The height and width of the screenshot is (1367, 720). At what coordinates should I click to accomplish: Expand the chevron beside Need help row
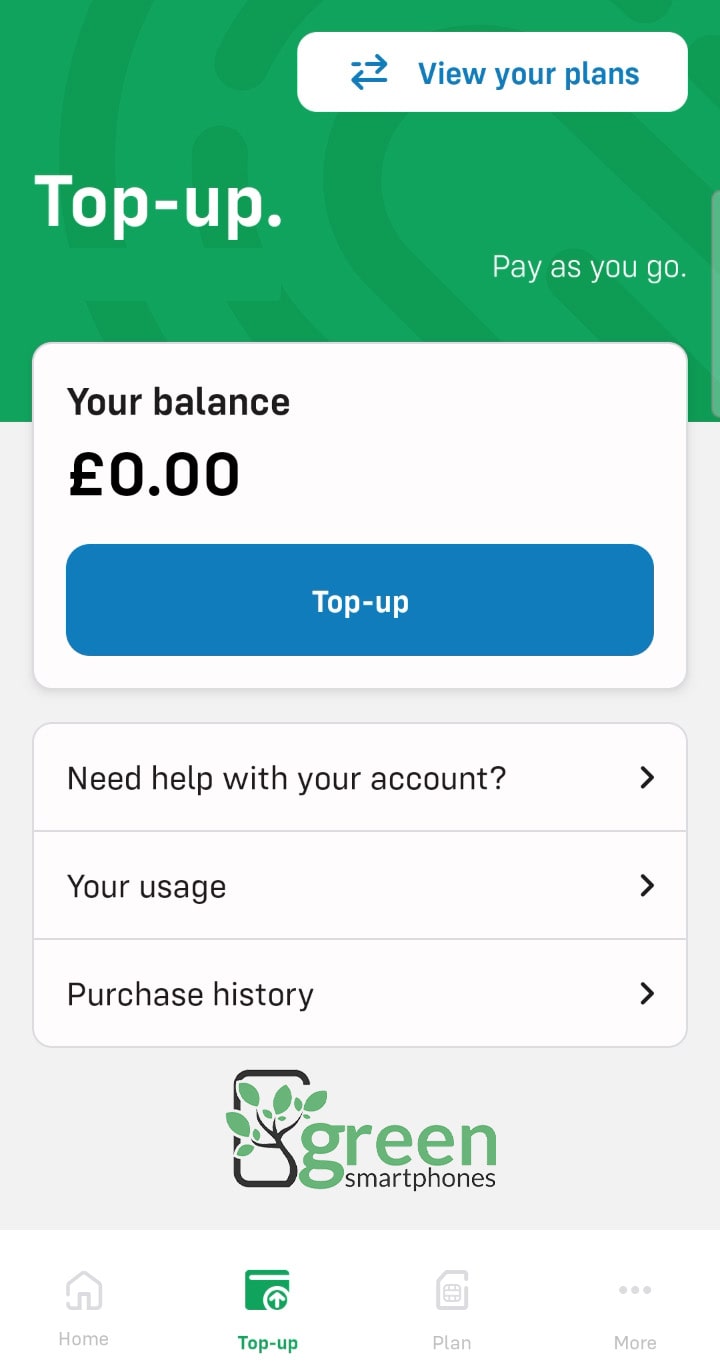coord(647,777)
